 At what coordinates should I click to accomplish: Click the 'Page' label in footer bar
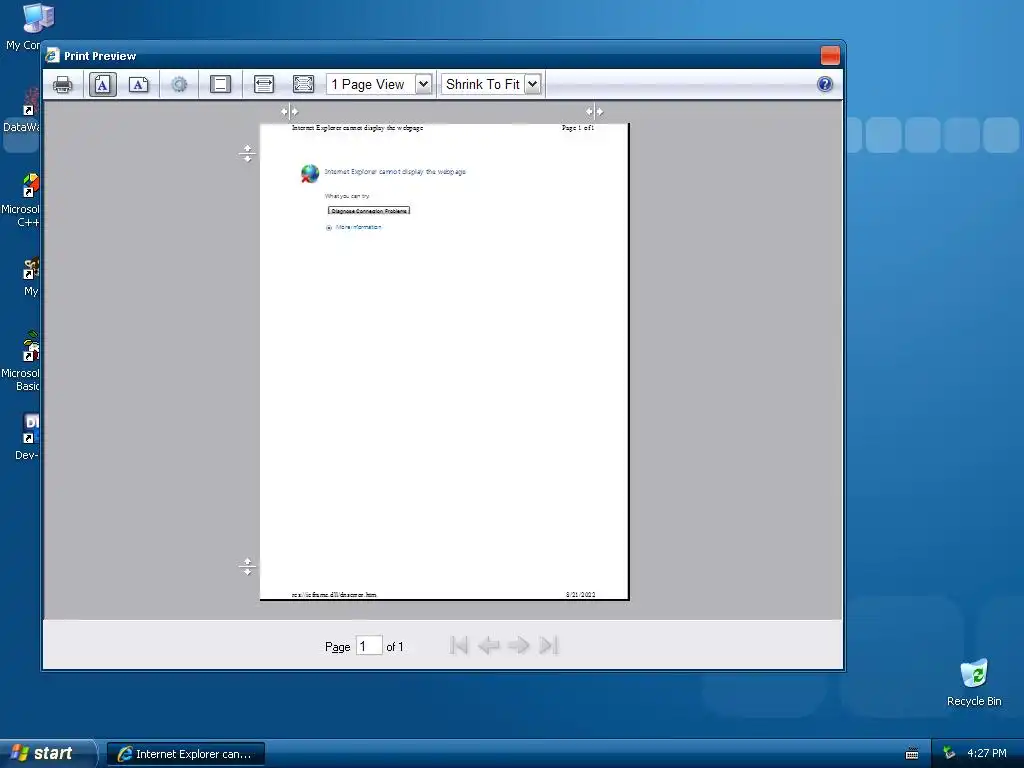pyautogui.click(x=338, y=647)
